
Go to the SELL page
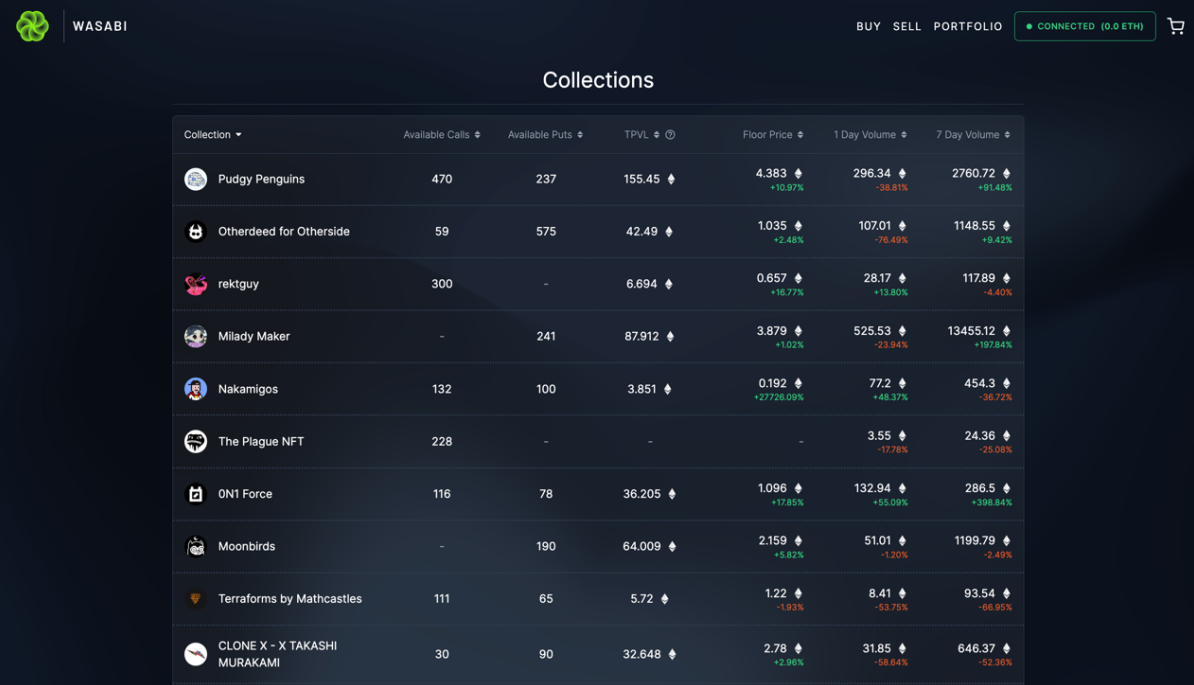pos(907,26)
